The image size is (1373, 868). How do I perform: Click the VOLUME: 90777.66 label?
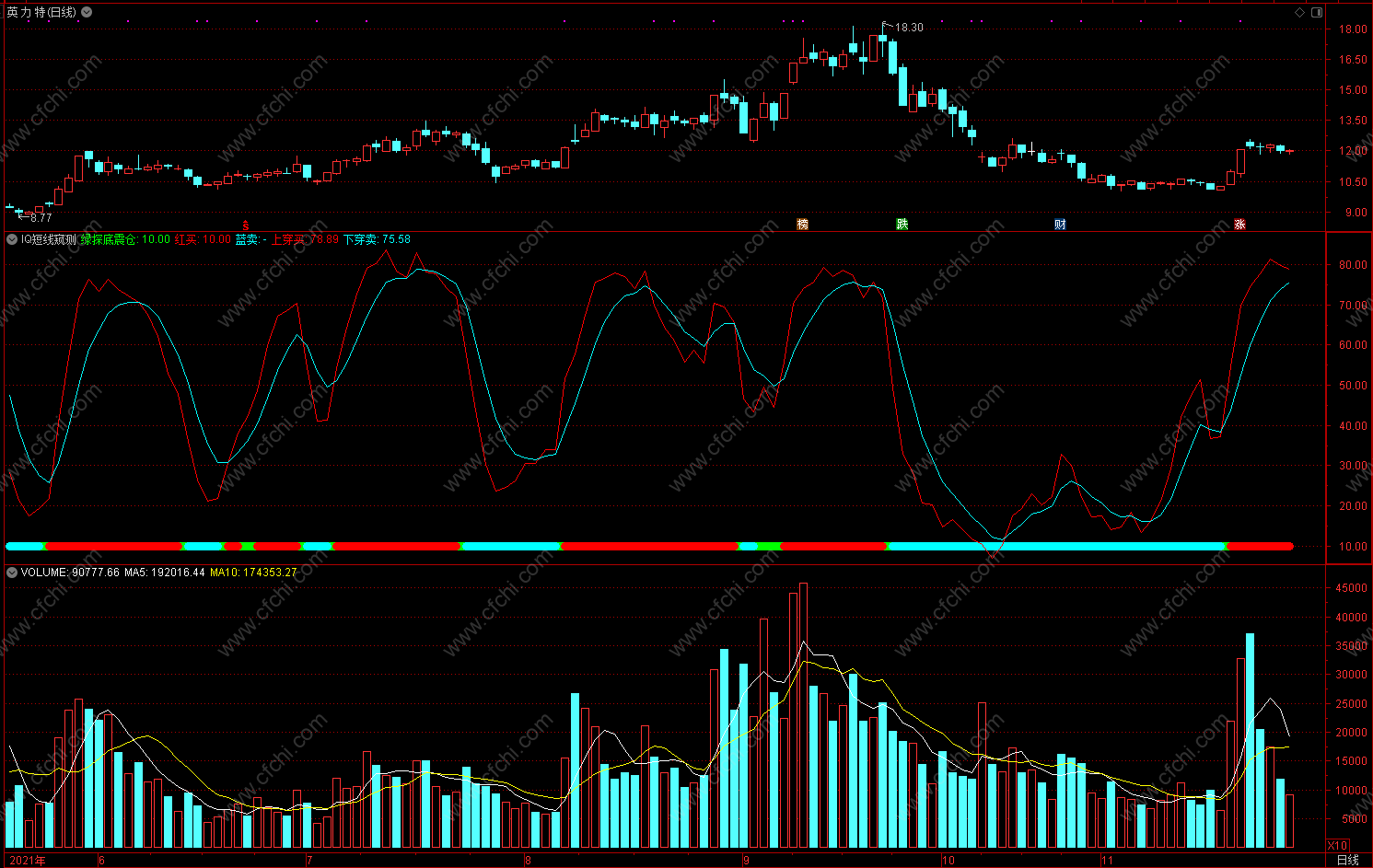click(70, 573)
